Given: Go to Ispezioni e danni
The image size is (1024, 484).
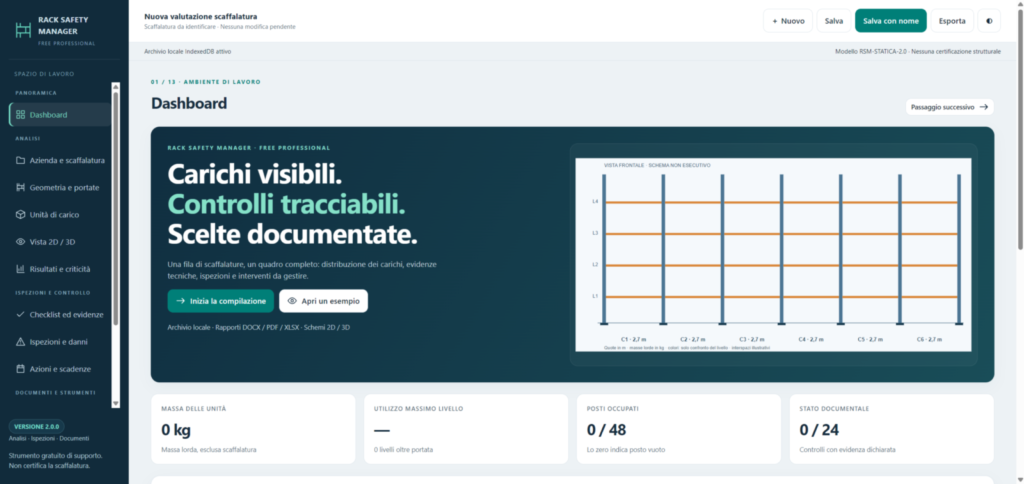Looking at the screenshot, I should click(x=59, y=342).
